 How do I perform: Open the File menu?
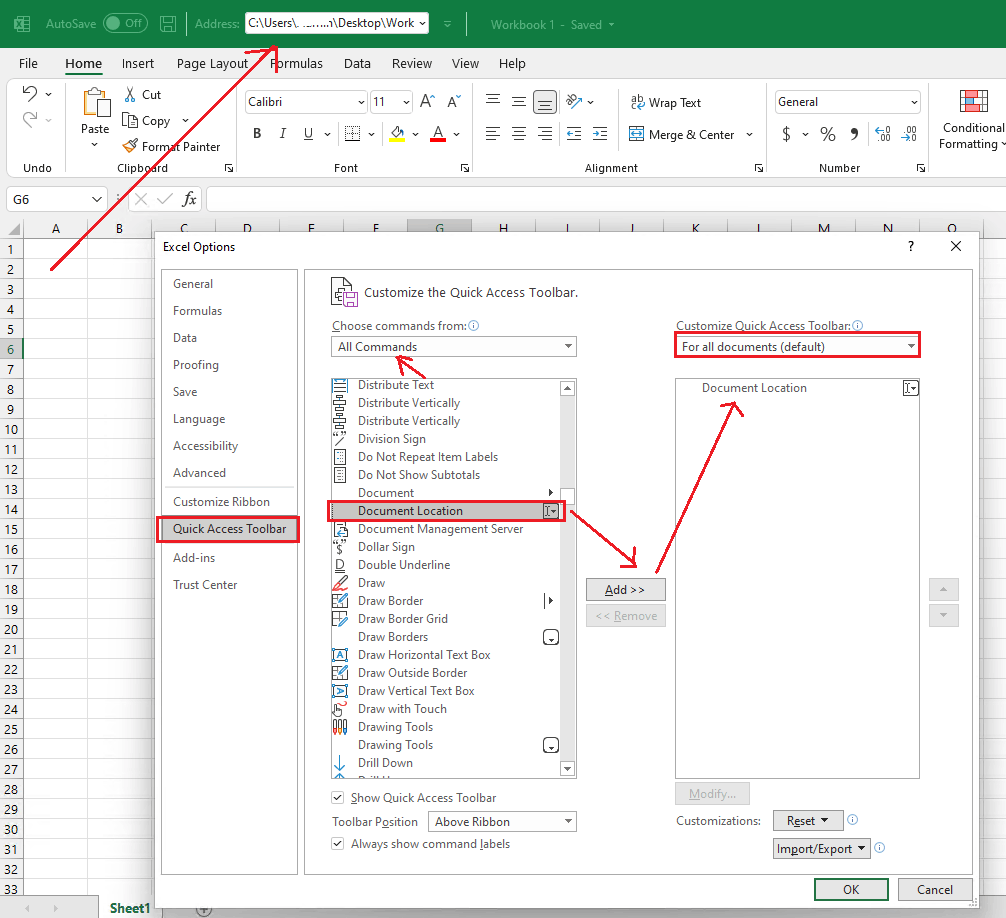pyautogui.click(x=28, y=64)
